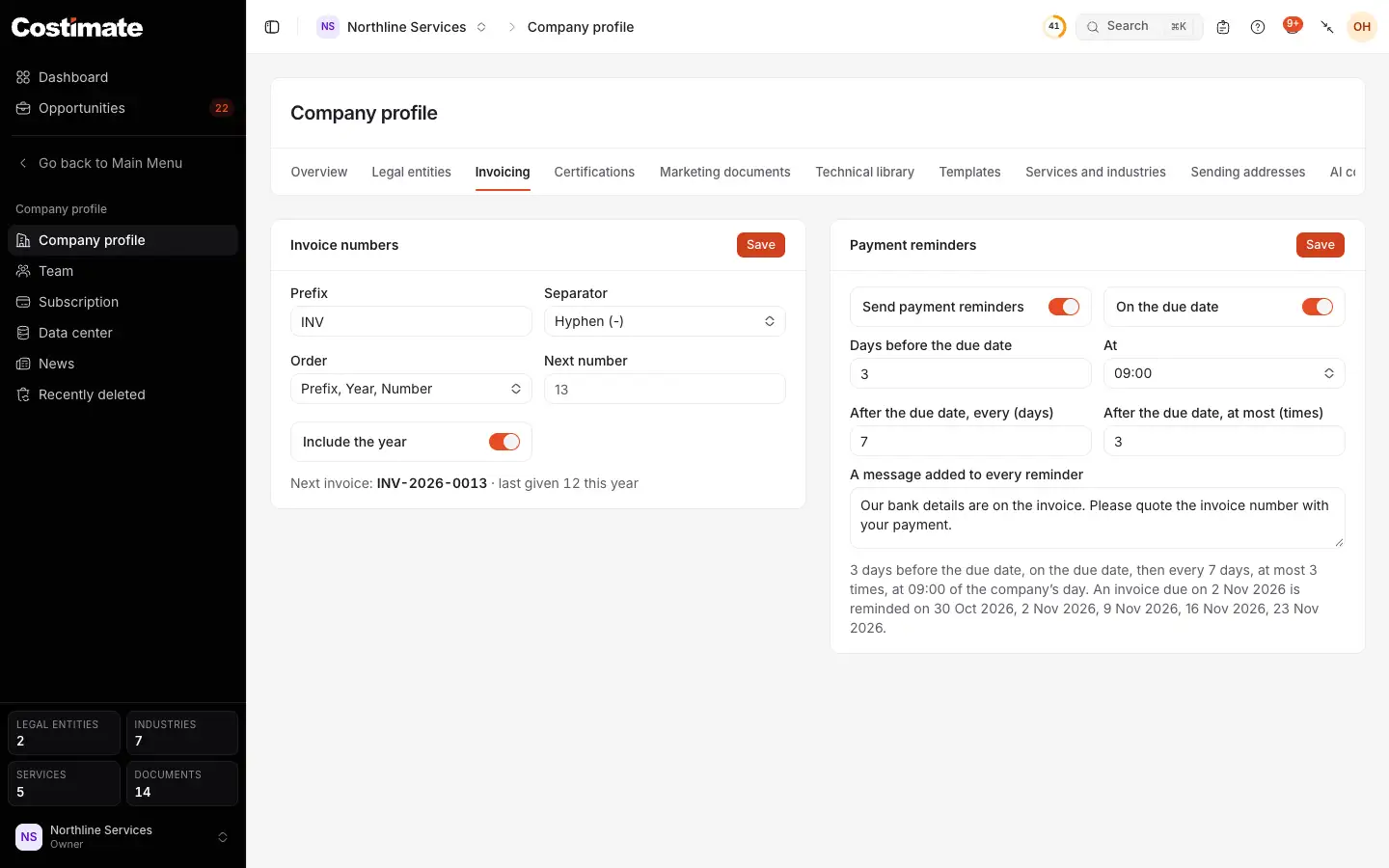
Task: Open the Team sidebar item
Action: click(123, 271)
